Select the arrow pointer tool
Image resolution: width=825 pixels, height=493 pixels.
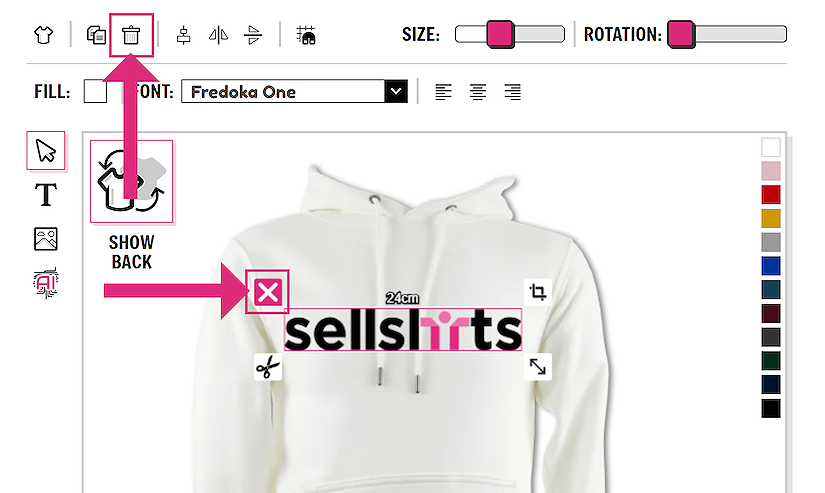(x=46, y=150)
